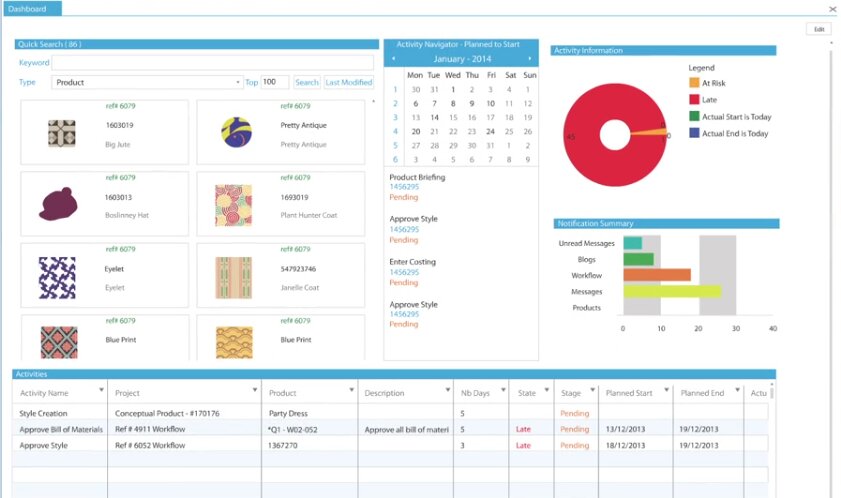The width and height of the screenshot is (841, 498).
Task: Open filter icon on Planned Start column
Action: [663, 391]
